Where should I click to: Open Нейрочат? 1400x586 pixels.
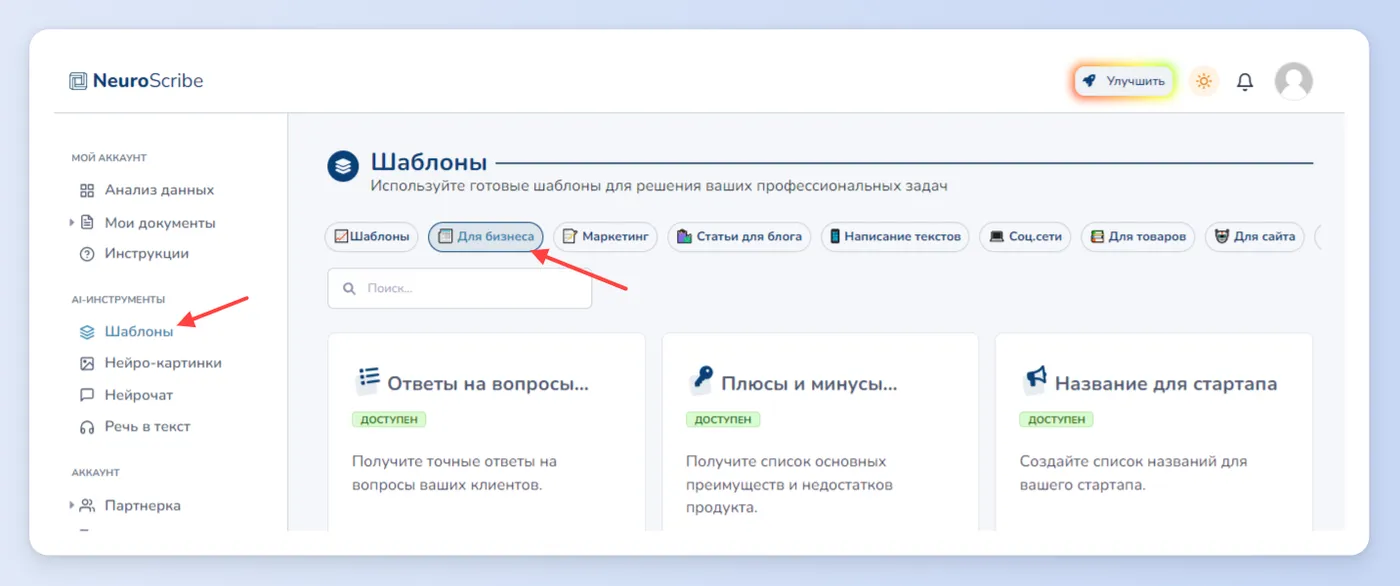(139, 395)
